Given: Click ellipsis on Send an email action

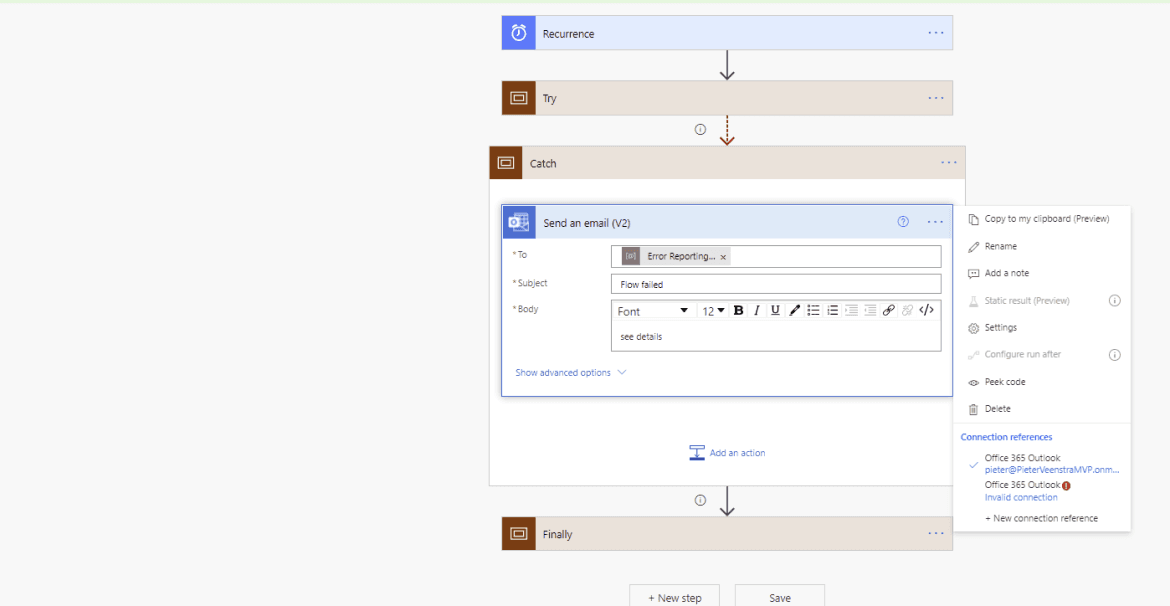Looking at the screenshot, I should (935, 222).
